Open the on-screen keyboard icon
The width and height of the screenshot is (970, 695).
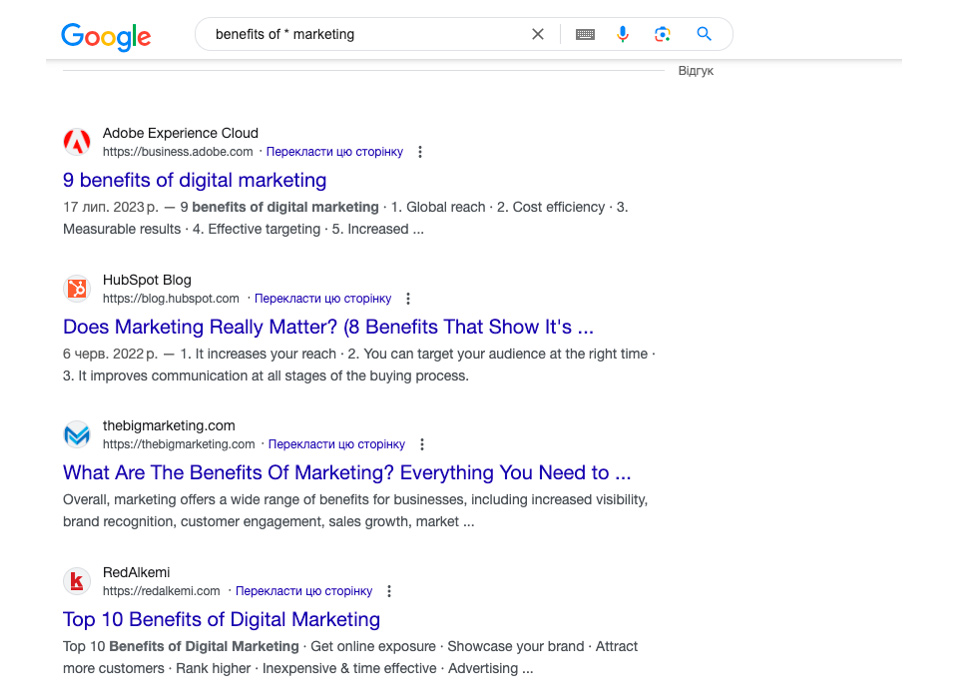pos(585,35)
